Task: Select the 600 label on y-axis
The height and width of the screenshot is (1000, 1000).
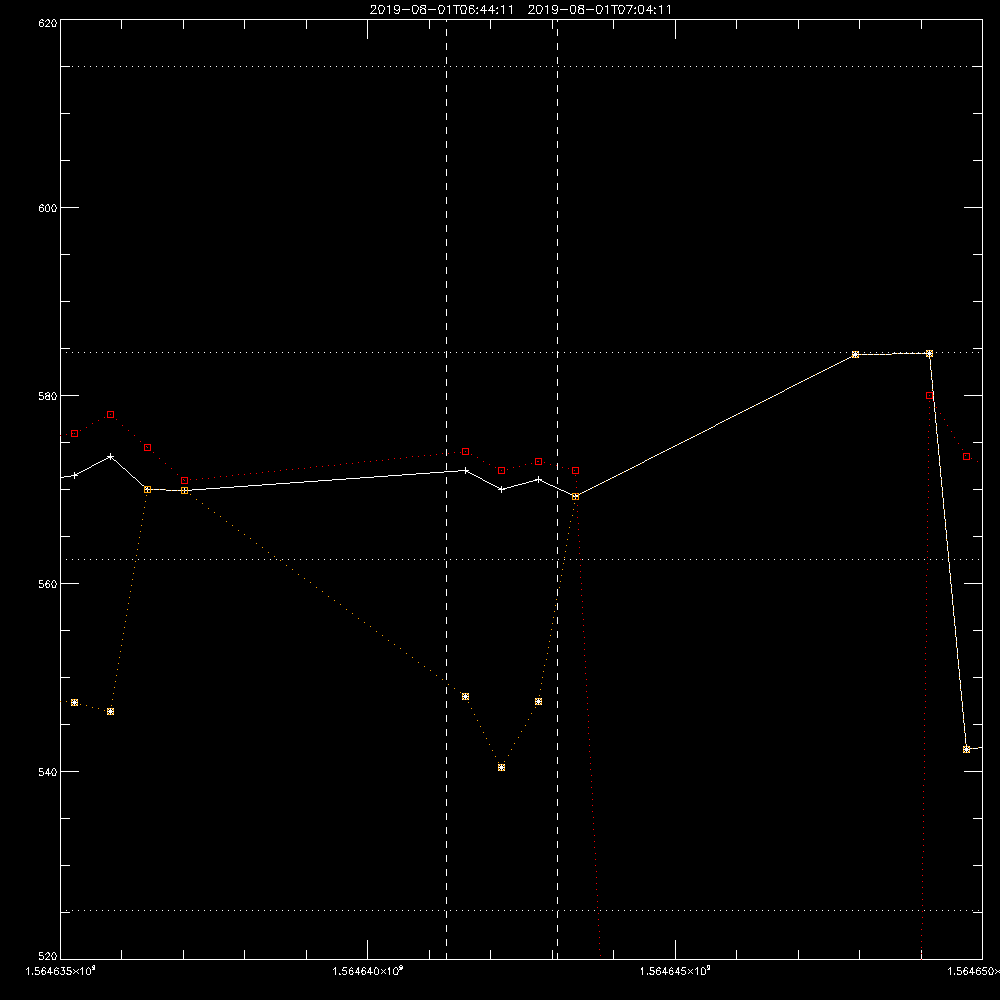Action: [48, 208]
